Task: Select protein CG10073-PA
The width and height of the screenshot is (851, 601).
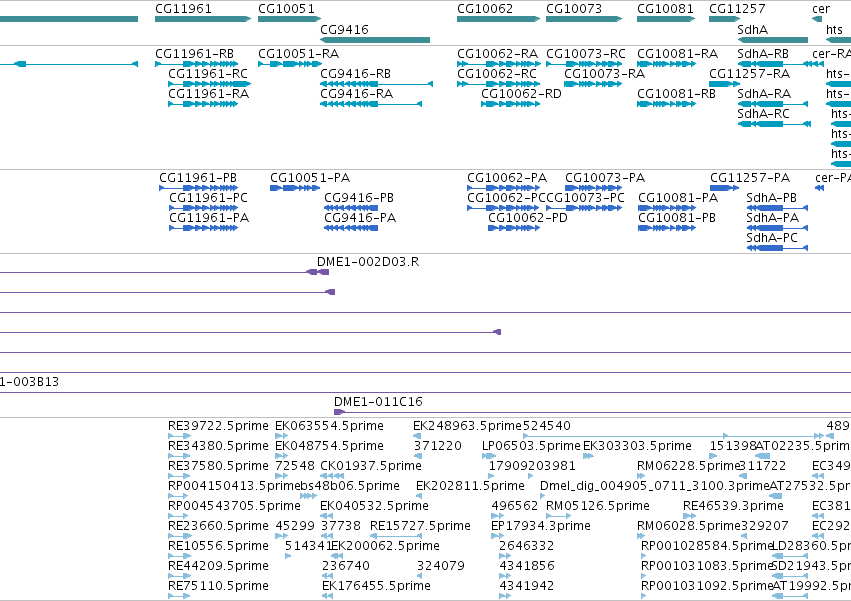Action: pos(593,188)
